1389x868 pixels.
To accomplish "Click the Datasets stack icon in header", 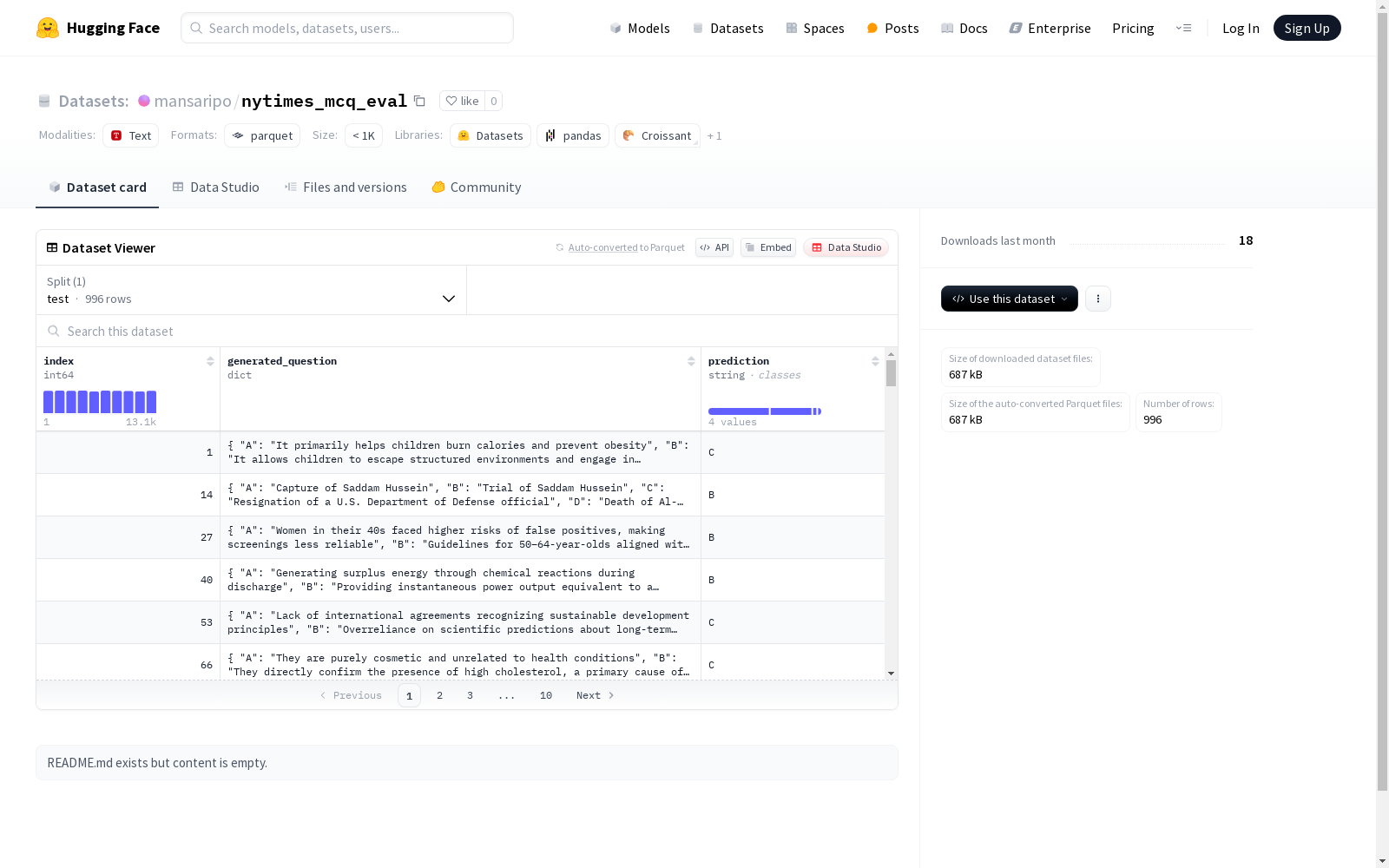I will [x=44, y=101].
